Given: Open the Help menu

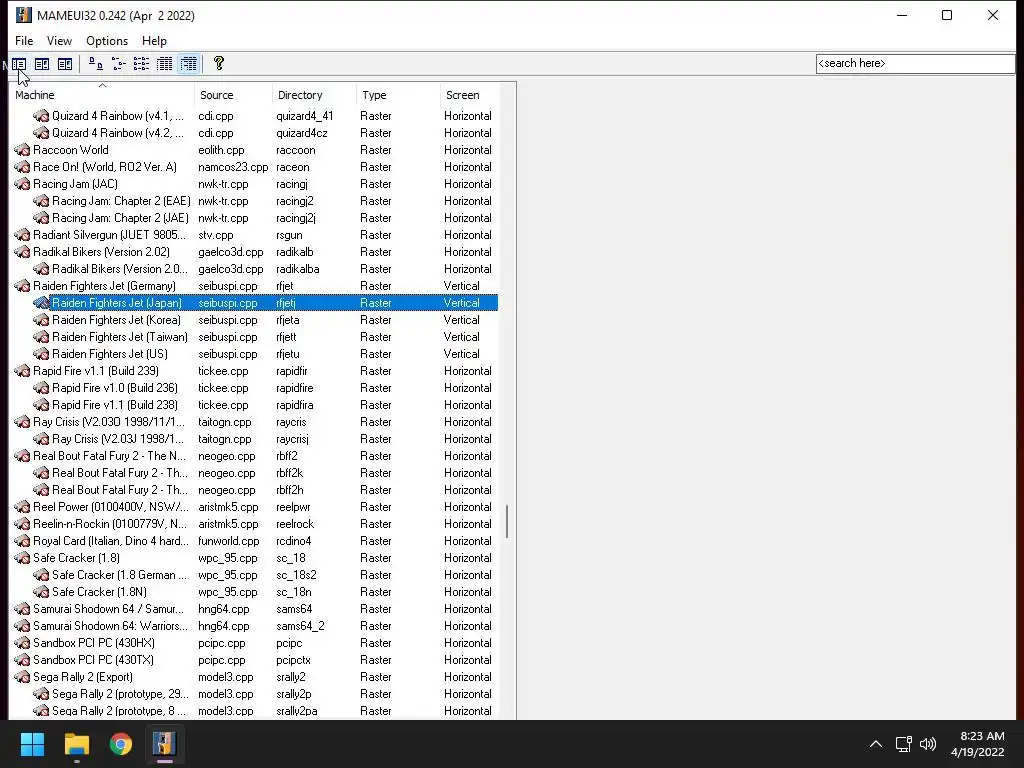Looking at the screenshot, I should pyautogui.click(x=154, y=40).
